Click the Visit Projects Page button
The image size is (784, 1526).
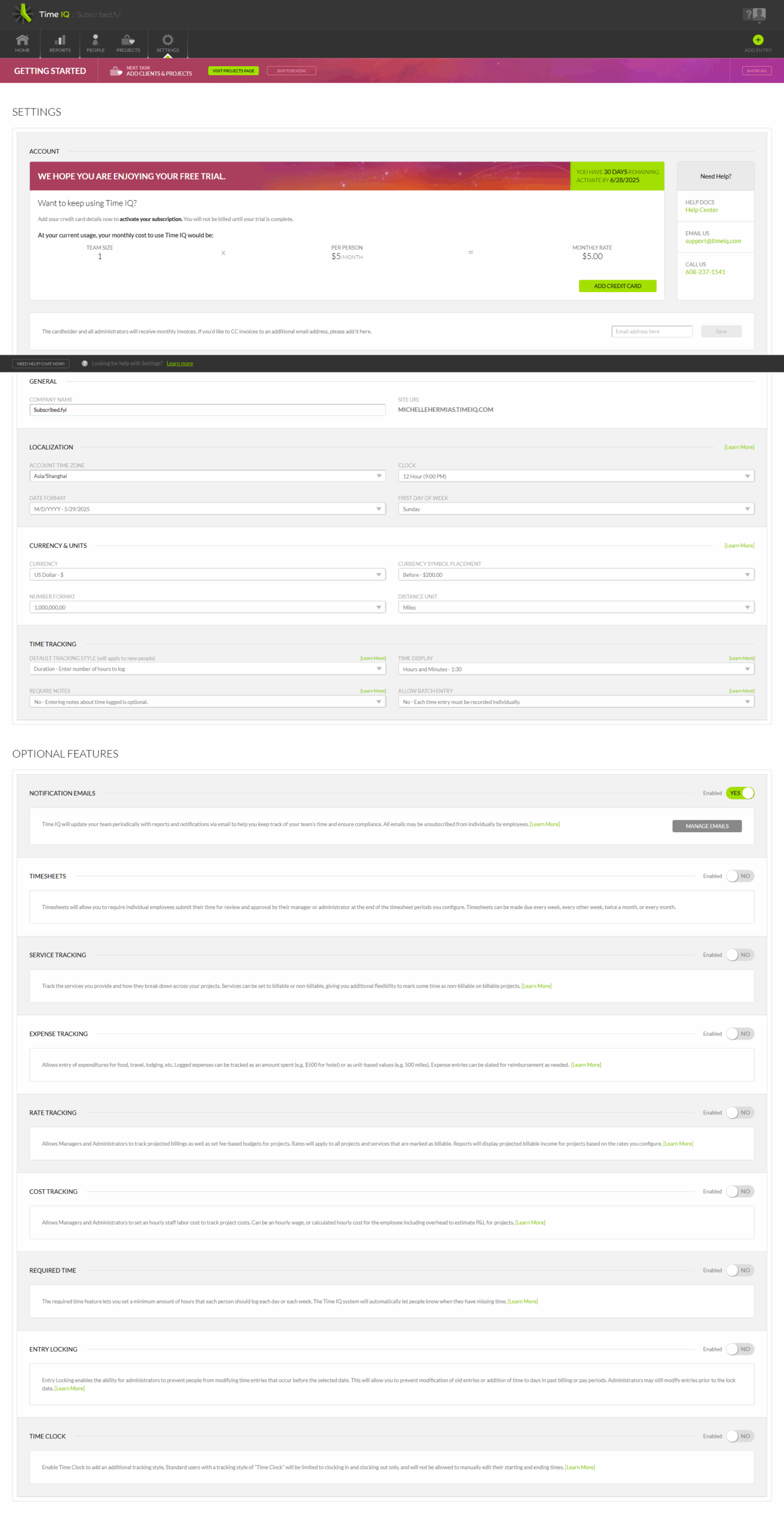[x=233, y=71]
